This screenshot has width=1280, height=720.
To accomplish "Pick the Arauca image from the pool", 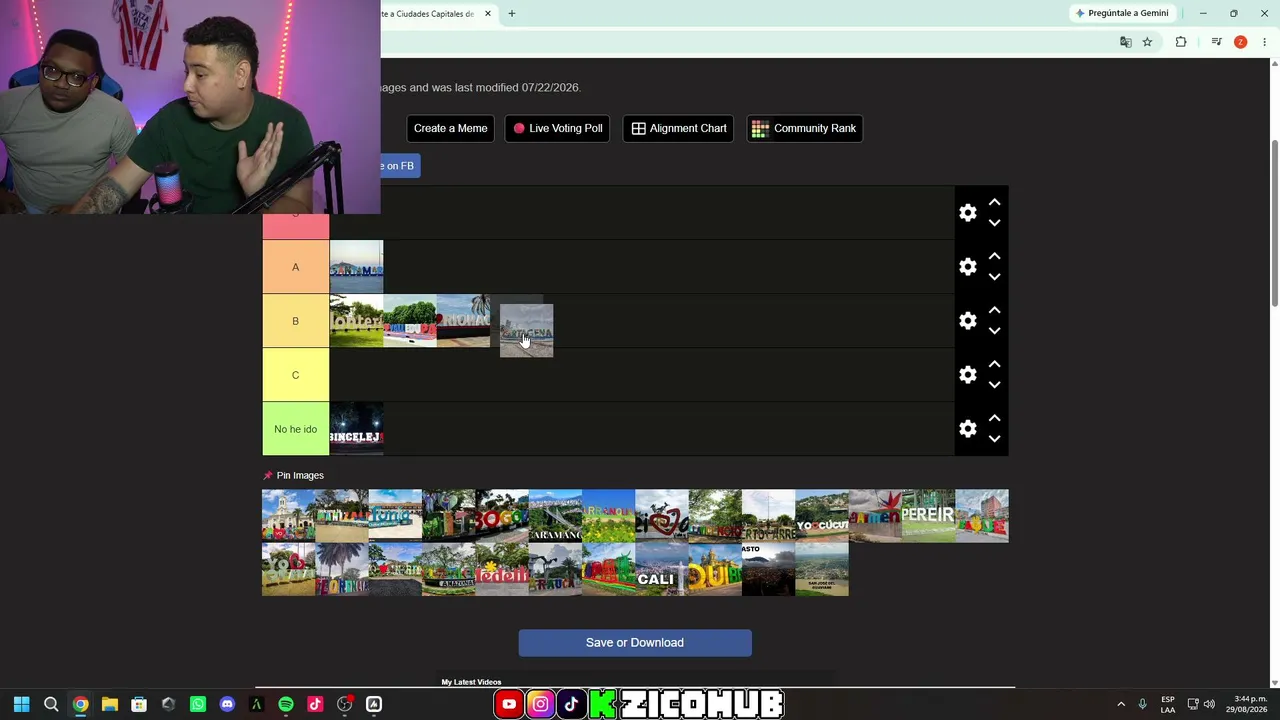I will 555,569.
